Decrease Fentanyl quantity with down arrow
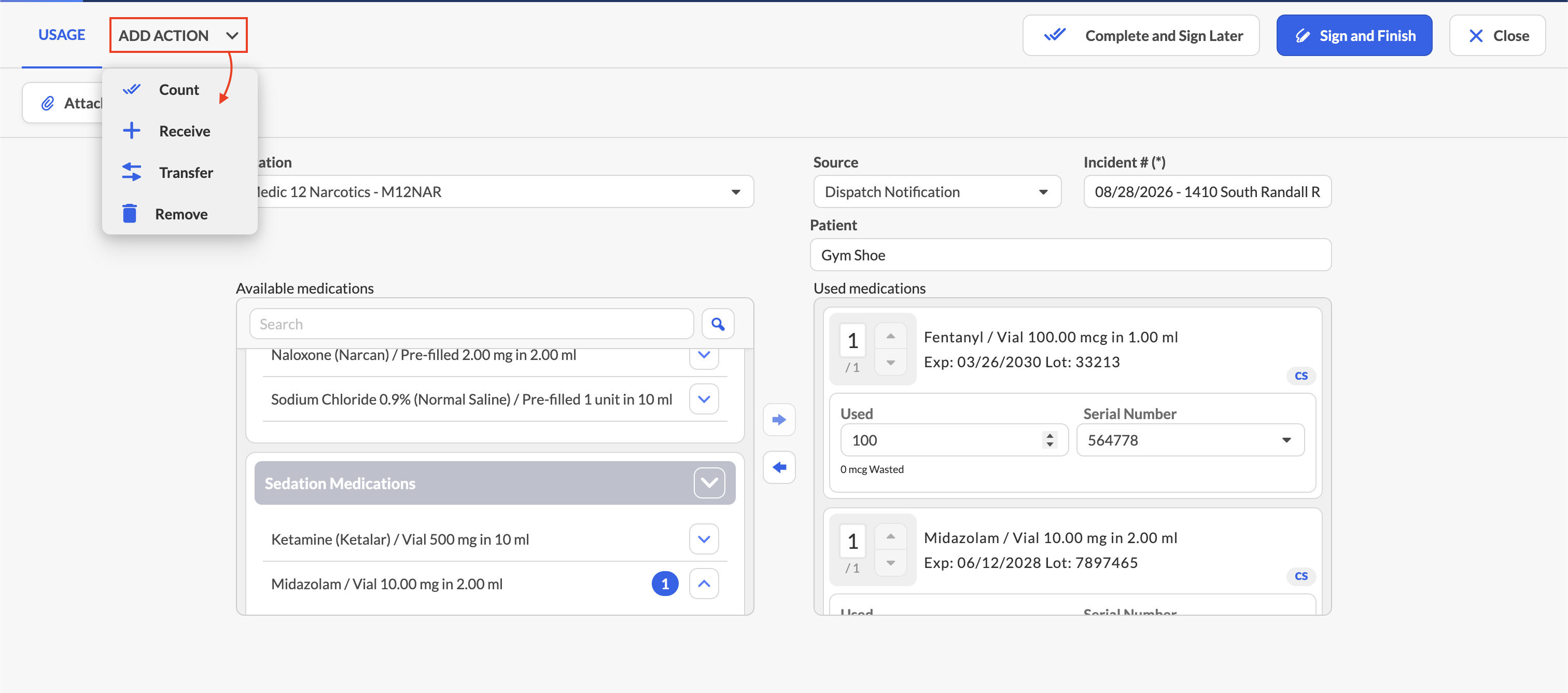1568x693 pixels. coord(890,363)
